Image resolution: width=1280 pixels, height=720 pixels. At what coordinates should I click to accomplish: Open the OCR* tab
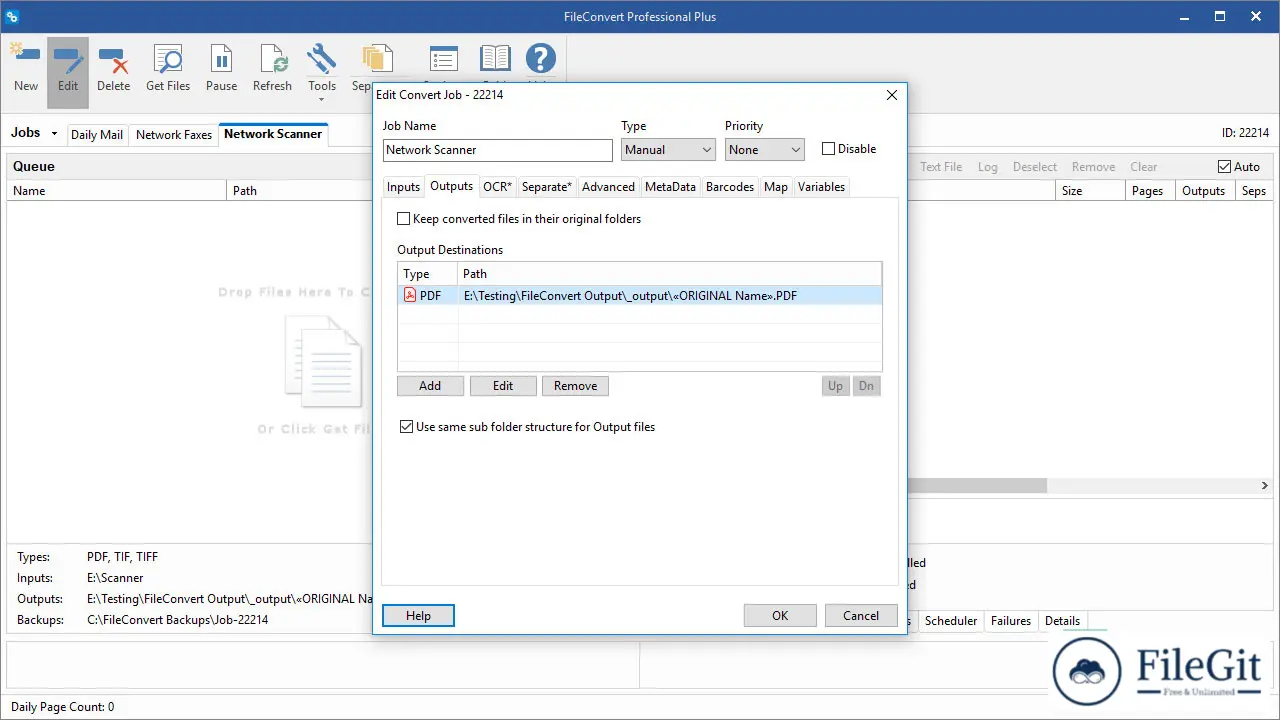[497, 187]
